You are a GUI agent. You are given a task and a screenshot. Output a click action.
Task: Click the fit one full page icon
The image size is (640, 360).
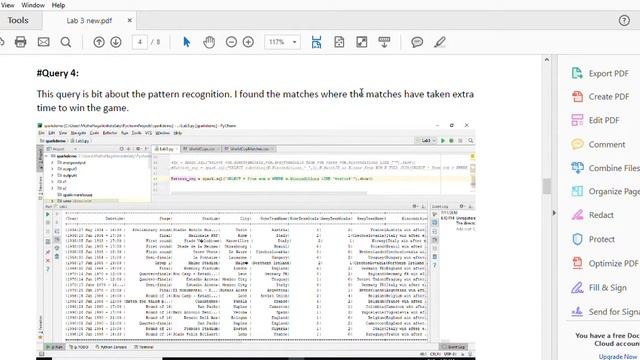point(339,42)
